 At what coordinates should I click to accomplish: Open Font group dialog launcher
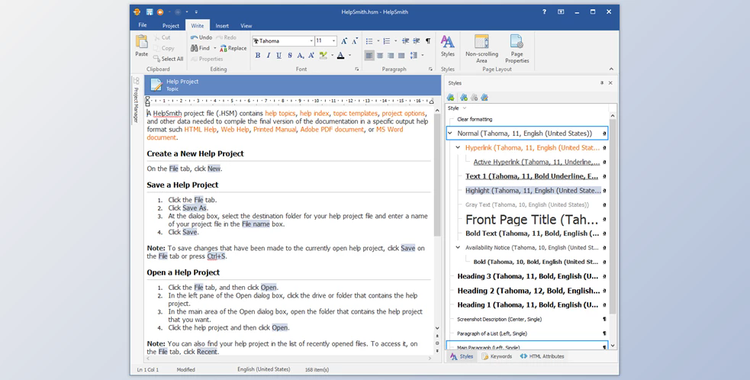tap(357, 69)
